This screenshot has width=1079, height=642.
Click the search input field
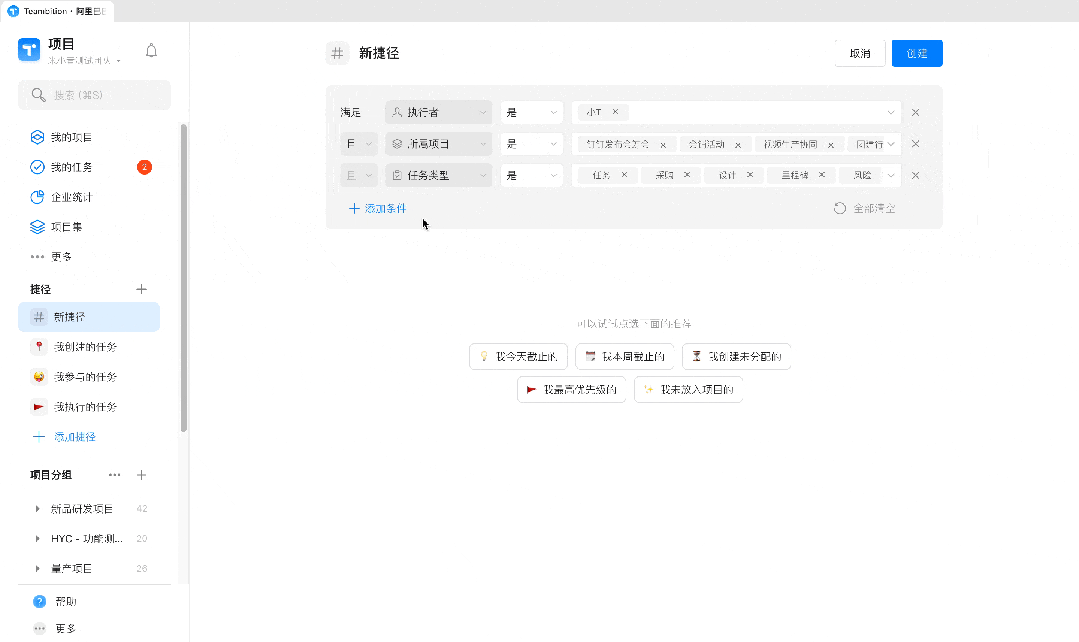95,95
